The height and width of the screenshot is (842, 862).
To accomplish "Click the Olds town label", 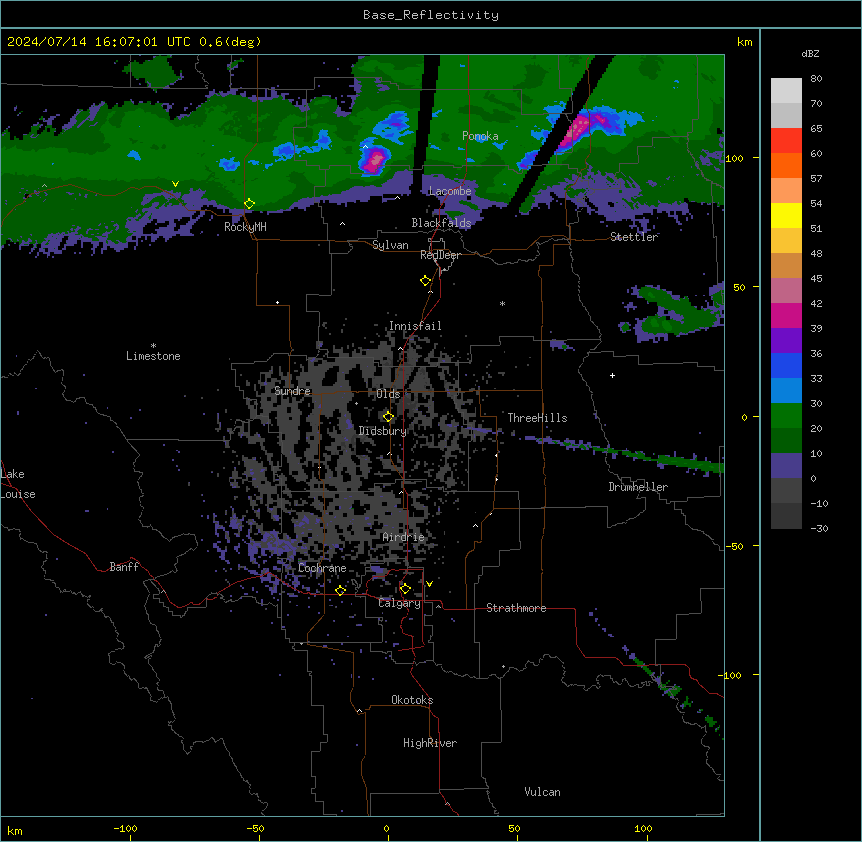I will click(x=388, y=394).
